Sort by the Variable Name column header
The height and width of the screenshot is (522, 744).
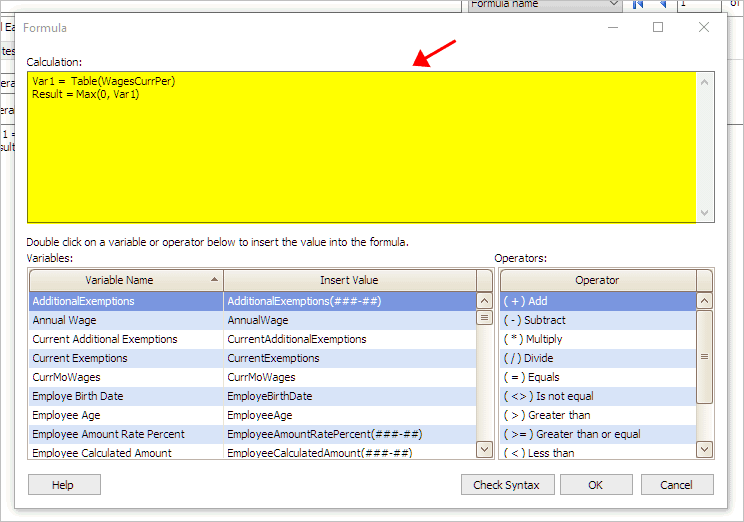click(125, 280)
